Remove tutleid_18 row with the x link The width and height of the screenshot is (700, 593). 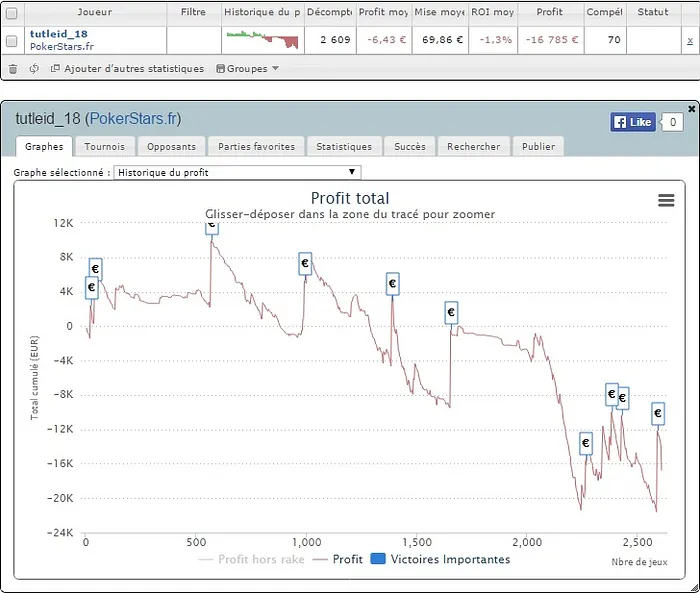coord(690,41)
